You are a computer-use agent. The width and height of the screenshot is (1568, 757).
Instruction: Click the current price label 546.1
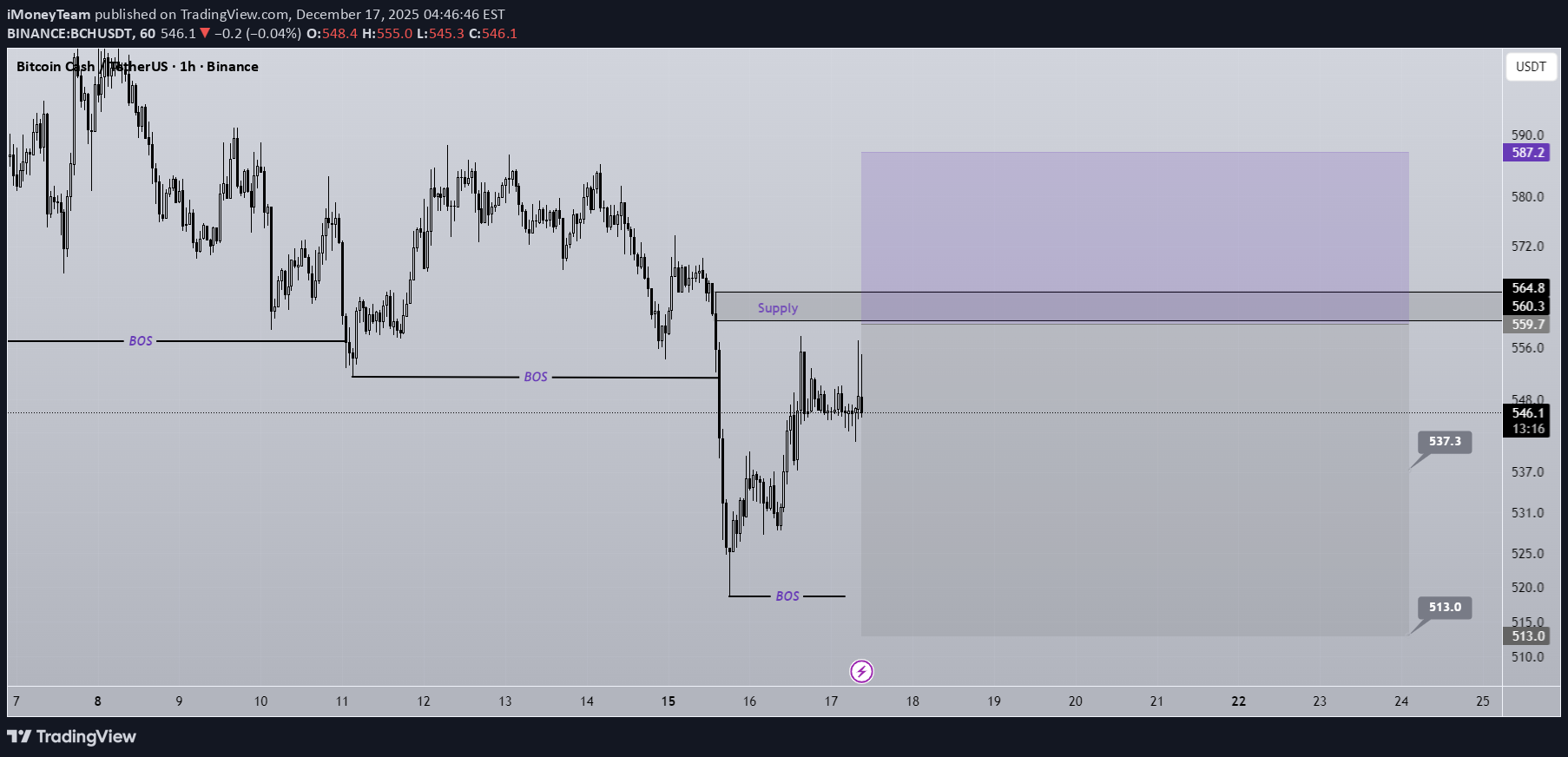1527,413
